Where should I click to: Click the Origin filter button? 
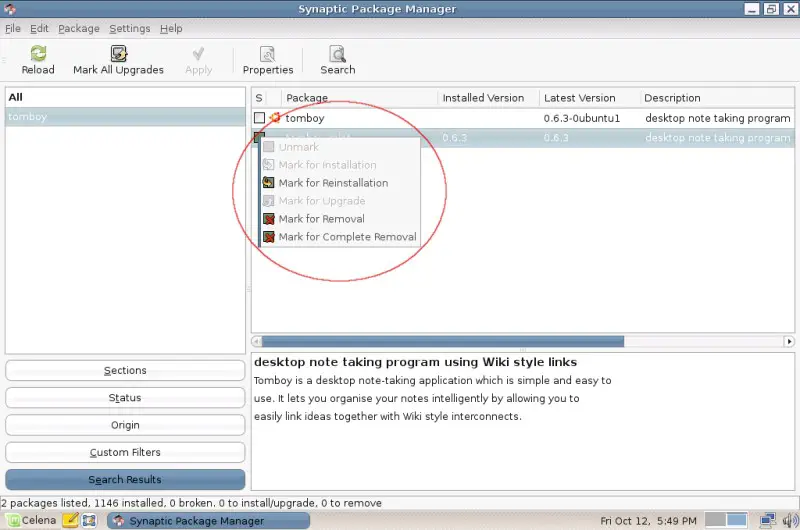click(125, 425)
